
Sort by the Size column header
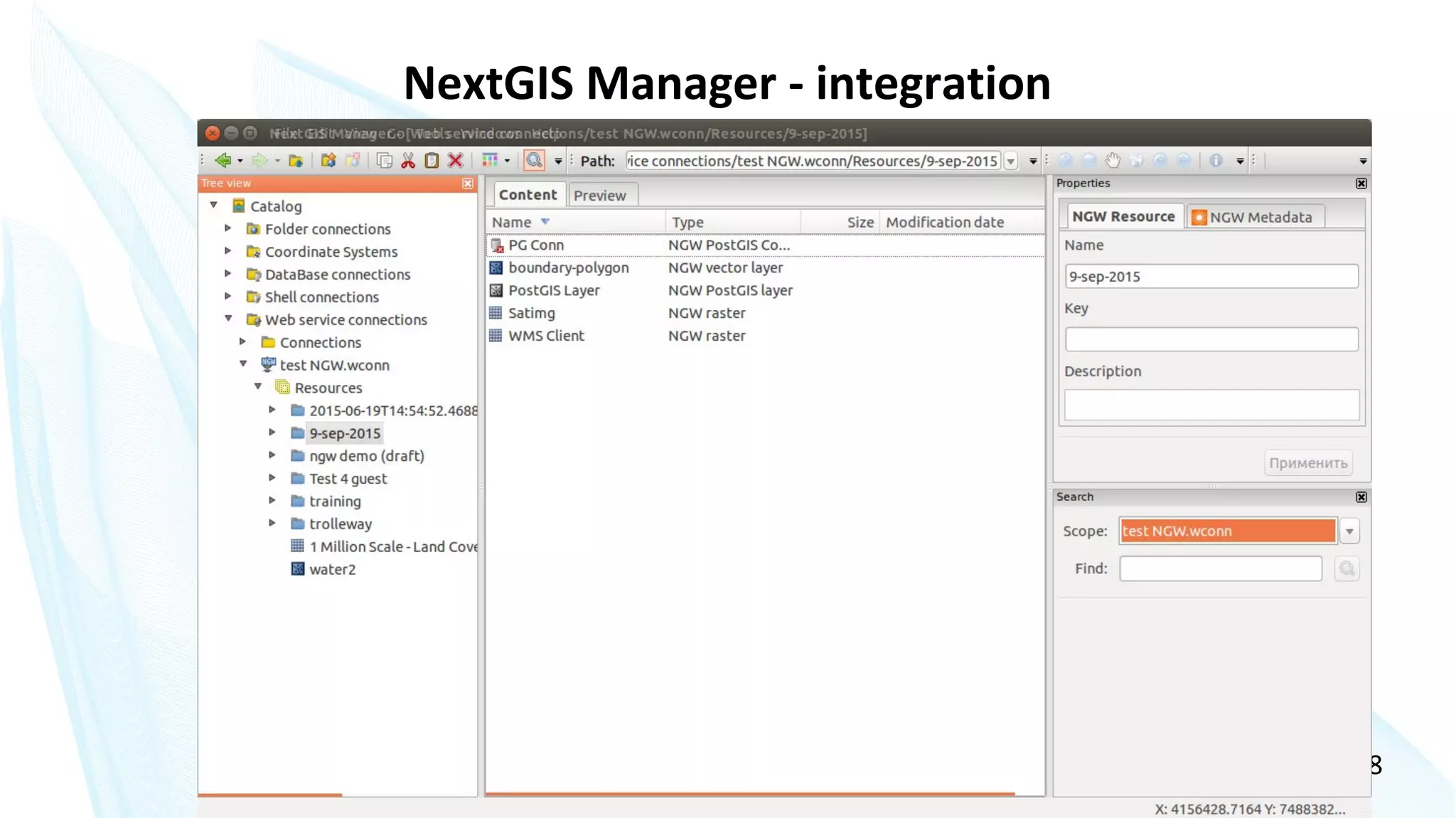(x=841, y=222)
